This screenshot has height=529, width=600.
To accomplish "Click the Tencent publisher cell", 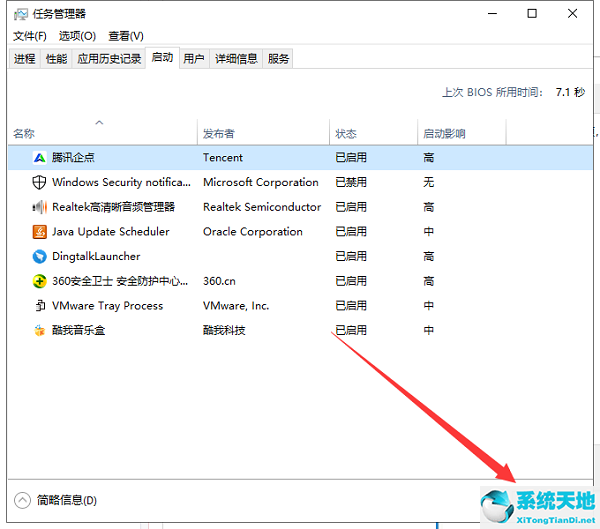I will click(x=223, y=158).
